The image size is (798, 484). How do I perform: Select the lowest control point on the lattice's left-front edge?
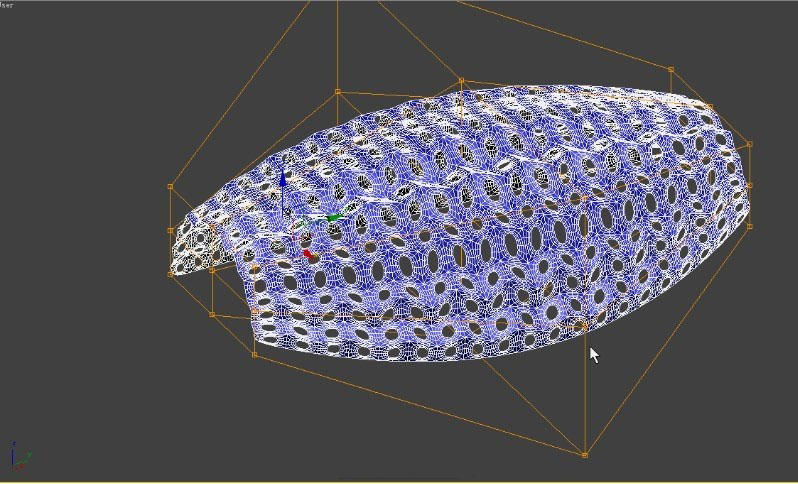pyautogui.click(x=255, y=355)
